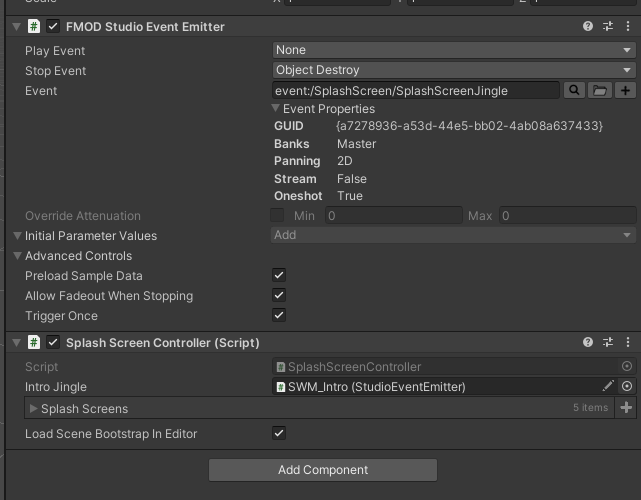This screenshot has width=641, height=500.
Task: Edit Intro Jingle reference with pencil icon
Action: [x=608, y=386]
